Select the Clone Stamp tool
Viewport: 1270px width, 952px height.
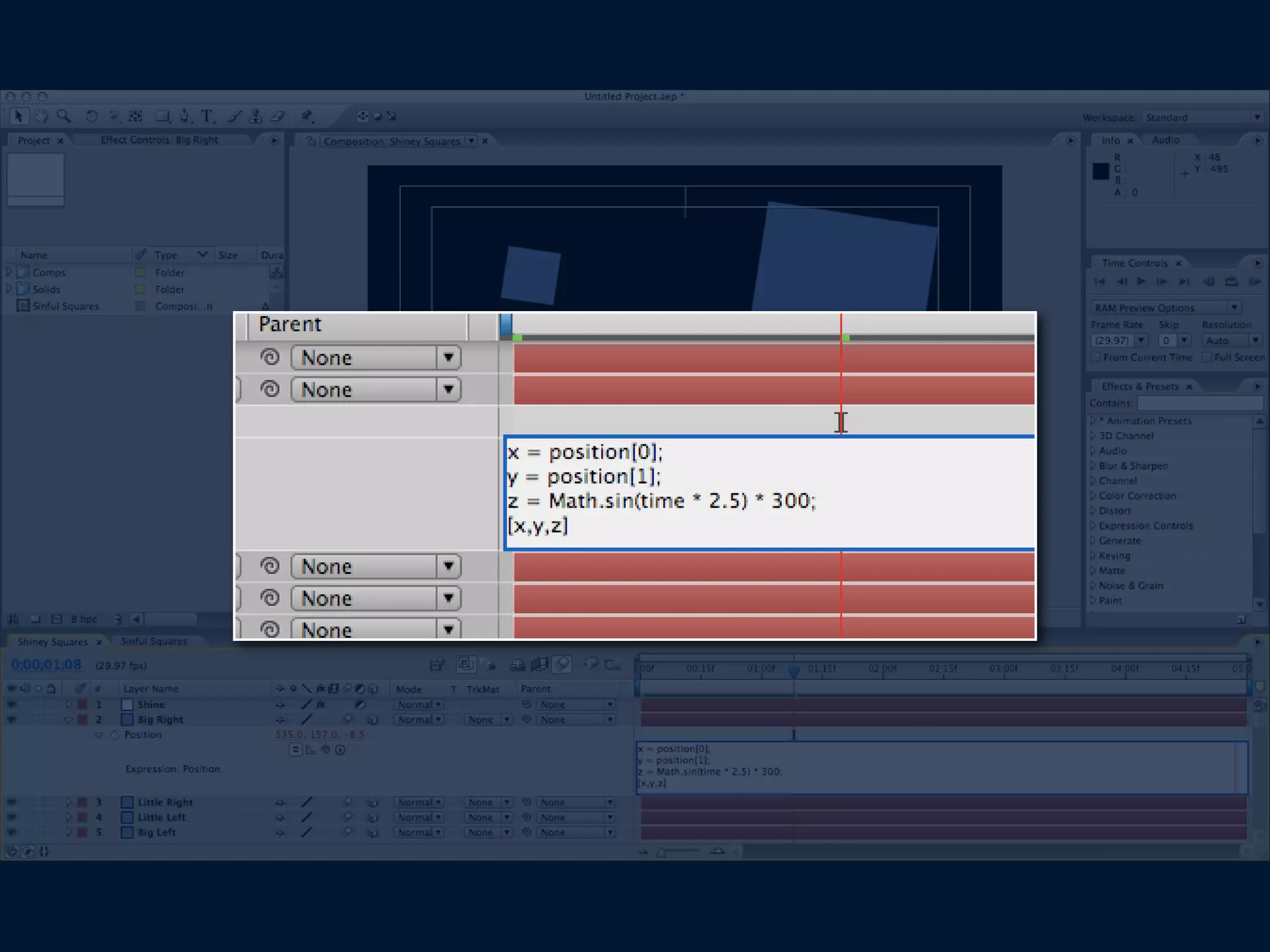click(x=255, y=117)
